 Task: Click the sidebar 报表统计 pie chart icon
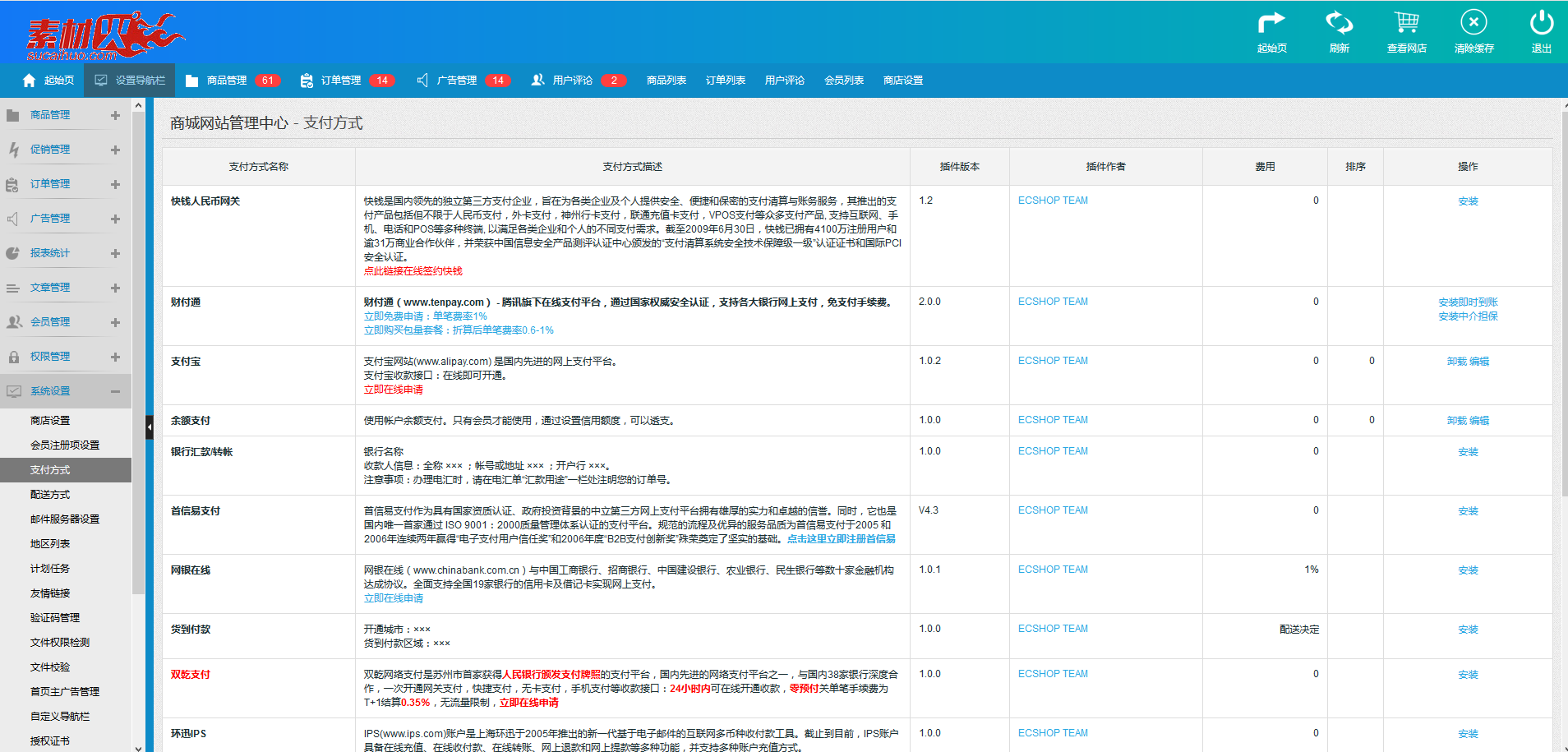point(13,253)
